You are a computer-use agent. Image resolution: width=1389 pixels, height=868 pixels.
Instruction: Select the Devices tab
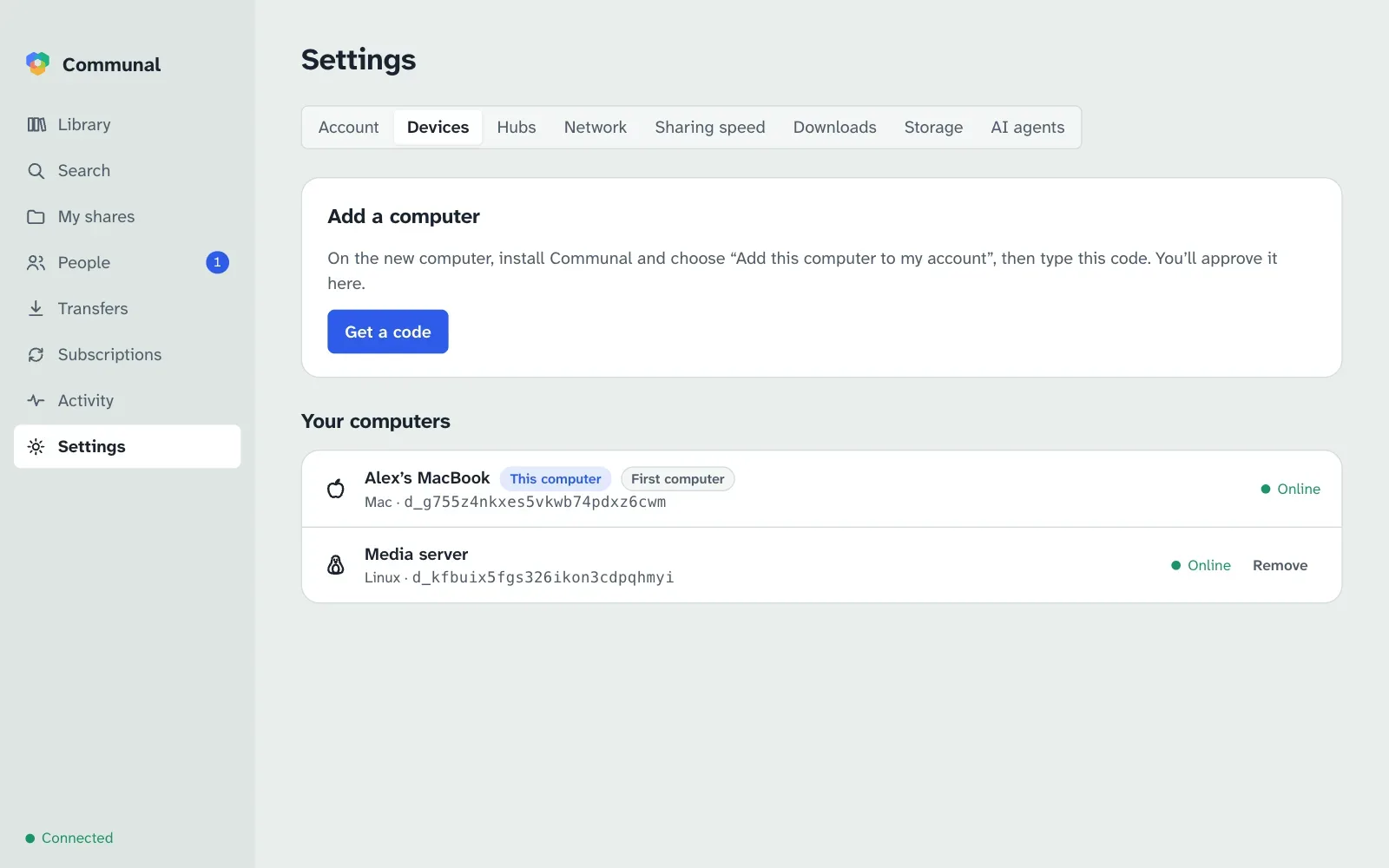pos(438,128)
